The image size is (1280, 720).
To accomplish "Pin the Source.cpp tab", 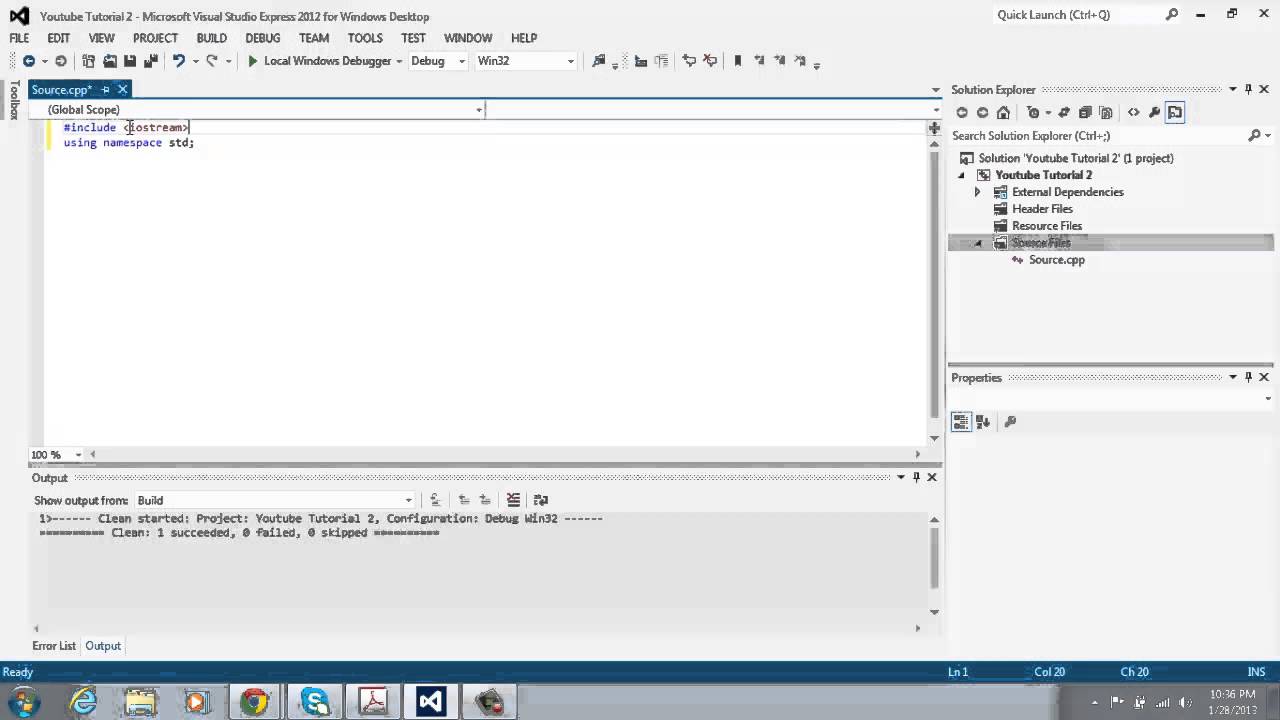I will pyautogui.click(x=105, y=90).
